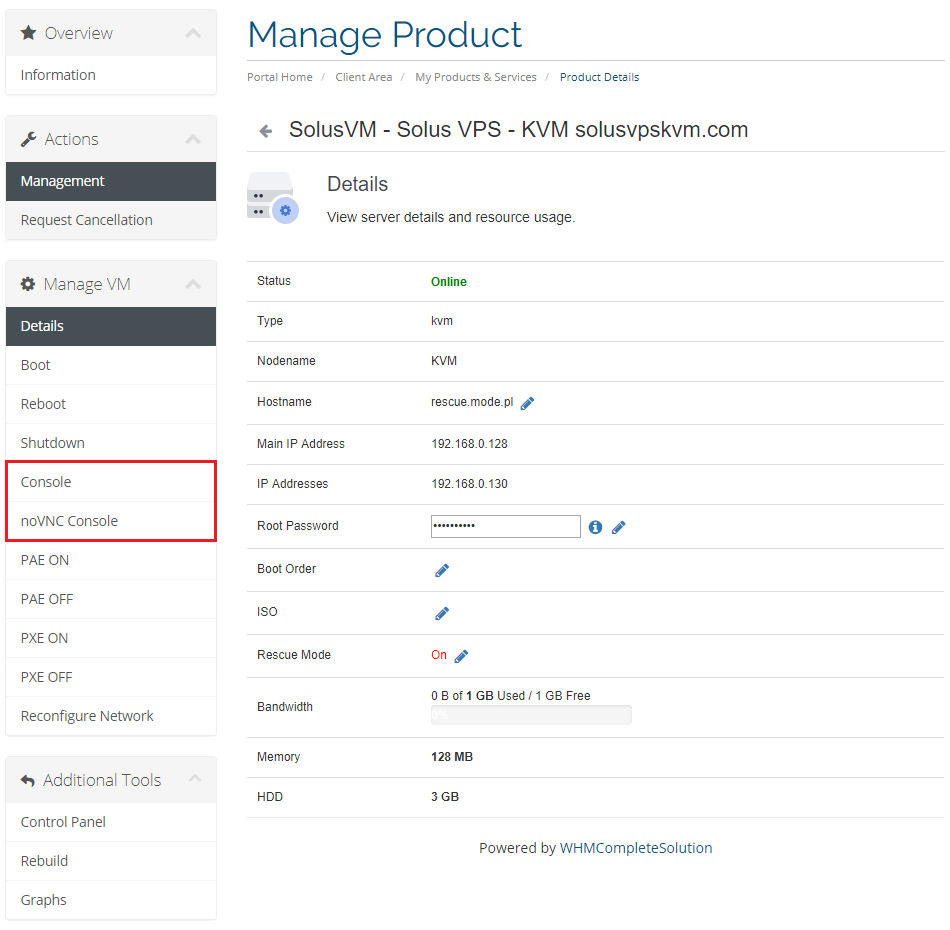
Task: Click the Manage Product page heading
Action: click(385, 35)
